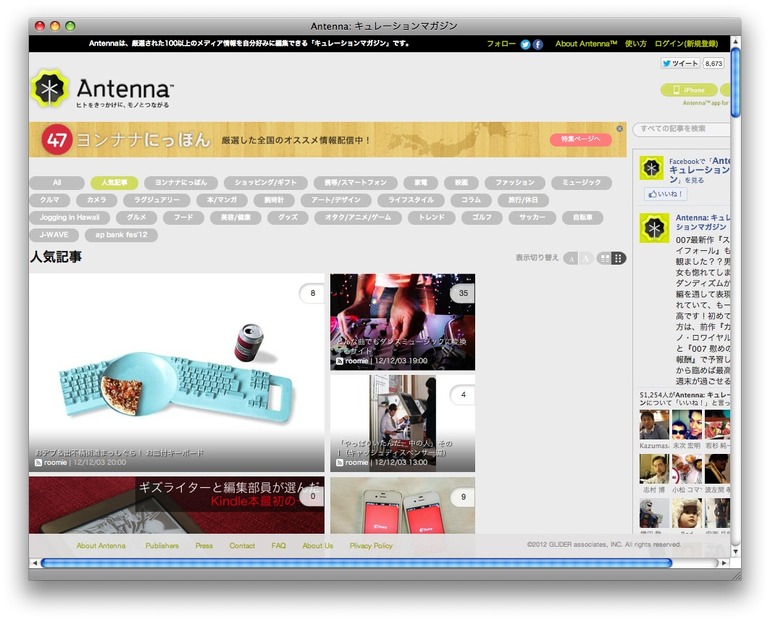
Task: Select the フード category
Action: (184, 217)
